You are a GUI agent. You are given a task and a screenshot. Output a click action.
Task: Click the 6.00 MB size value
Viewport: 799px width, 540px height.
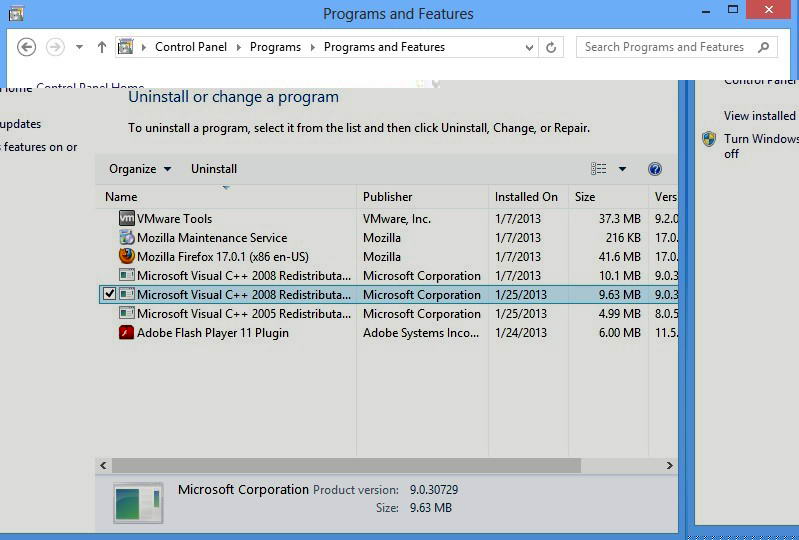tap(619, 333)
